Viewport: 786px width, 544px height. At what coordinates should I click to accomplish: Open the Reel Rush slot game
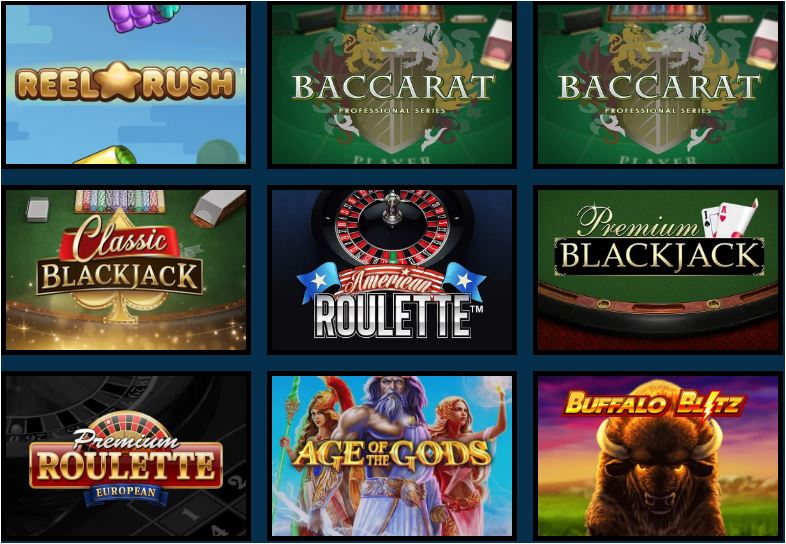pos(126,84)
